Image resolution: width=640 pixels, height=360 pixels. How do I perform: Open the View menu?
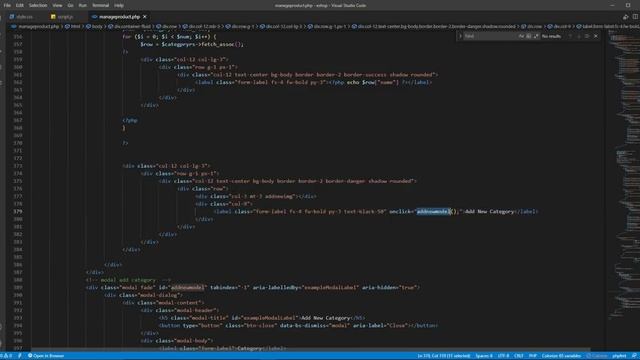pos(57,5)
